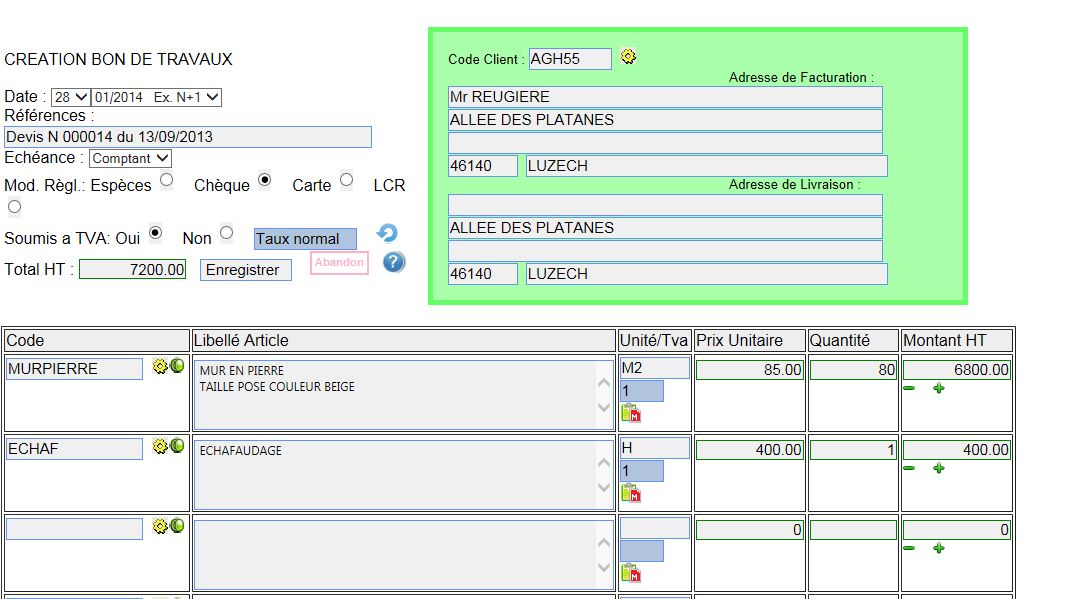Select the Carte payment radio button
Screen dimensions: 1072x599
tap(346, 181)
